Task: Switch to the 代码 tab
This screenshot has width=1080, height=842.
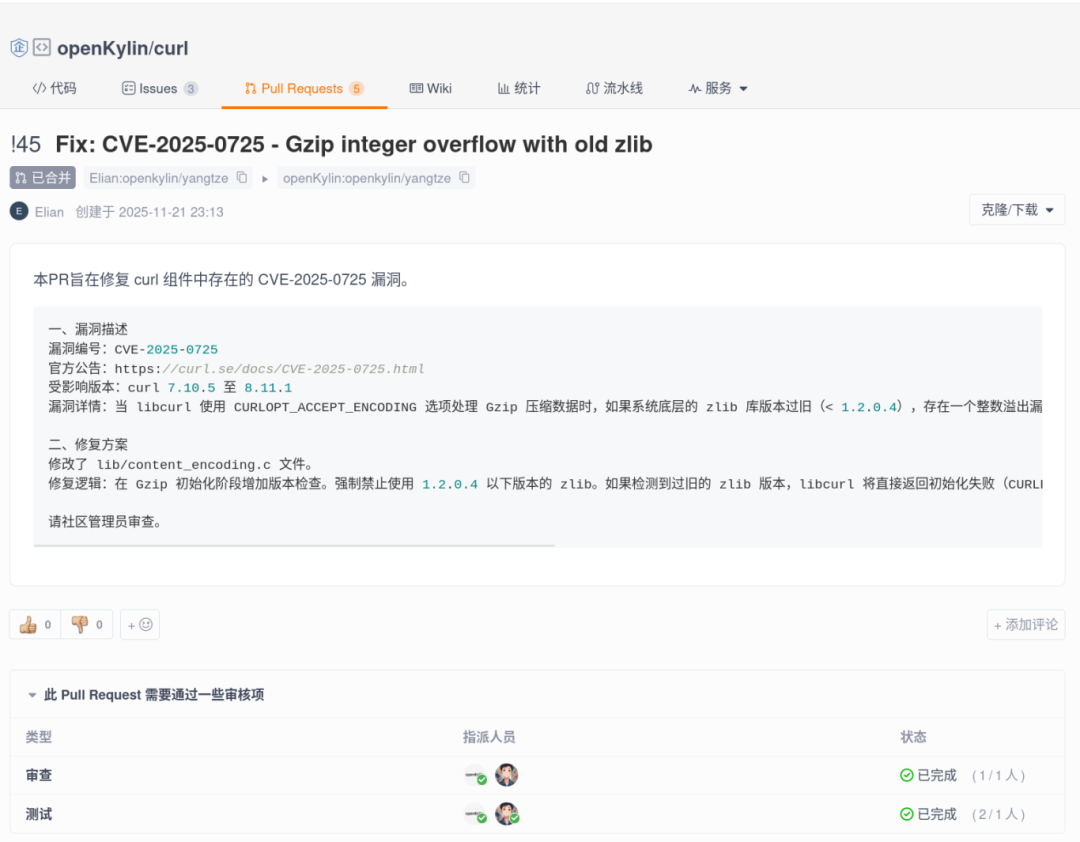Action: point(55,88)
